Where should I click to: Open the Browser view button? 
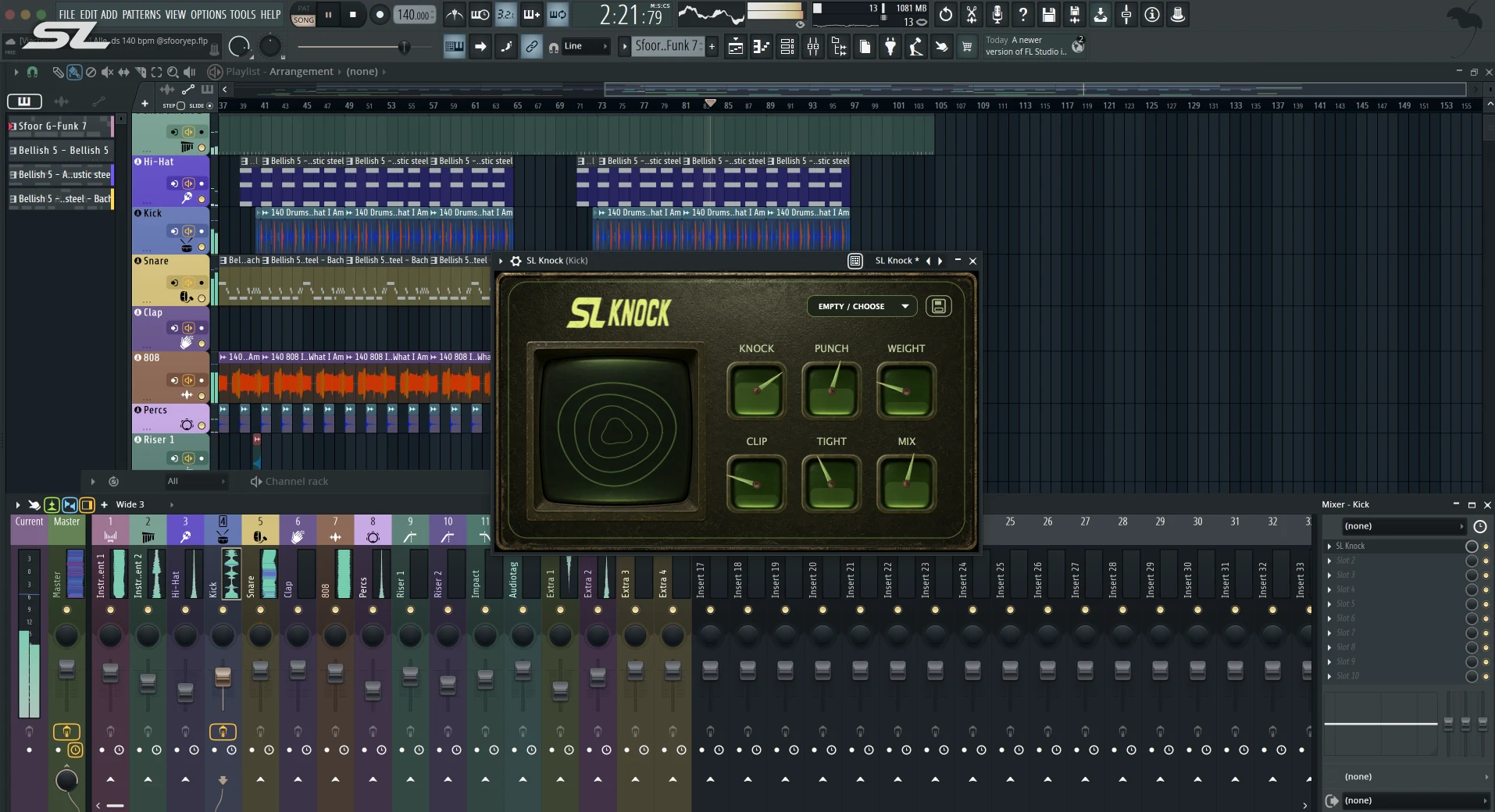[x=839, y=47]
